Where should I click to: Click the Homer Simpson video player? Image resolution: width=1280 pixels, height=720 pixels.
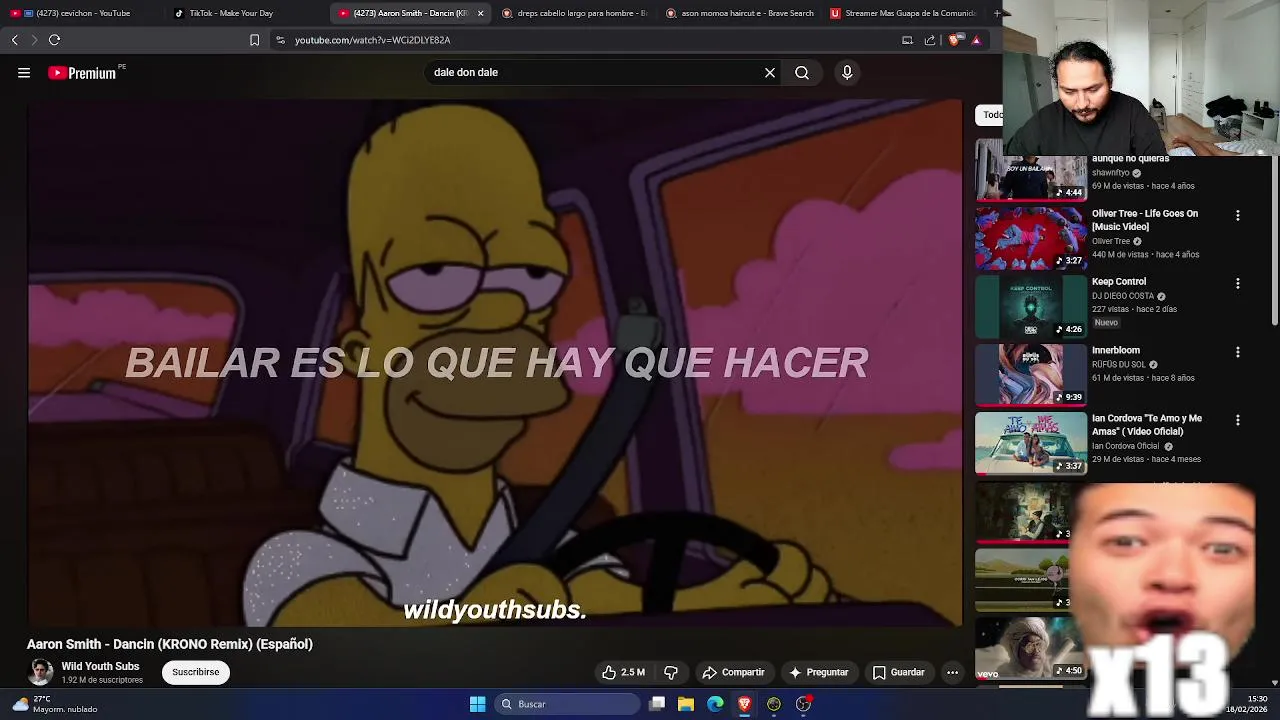(495, 362)
